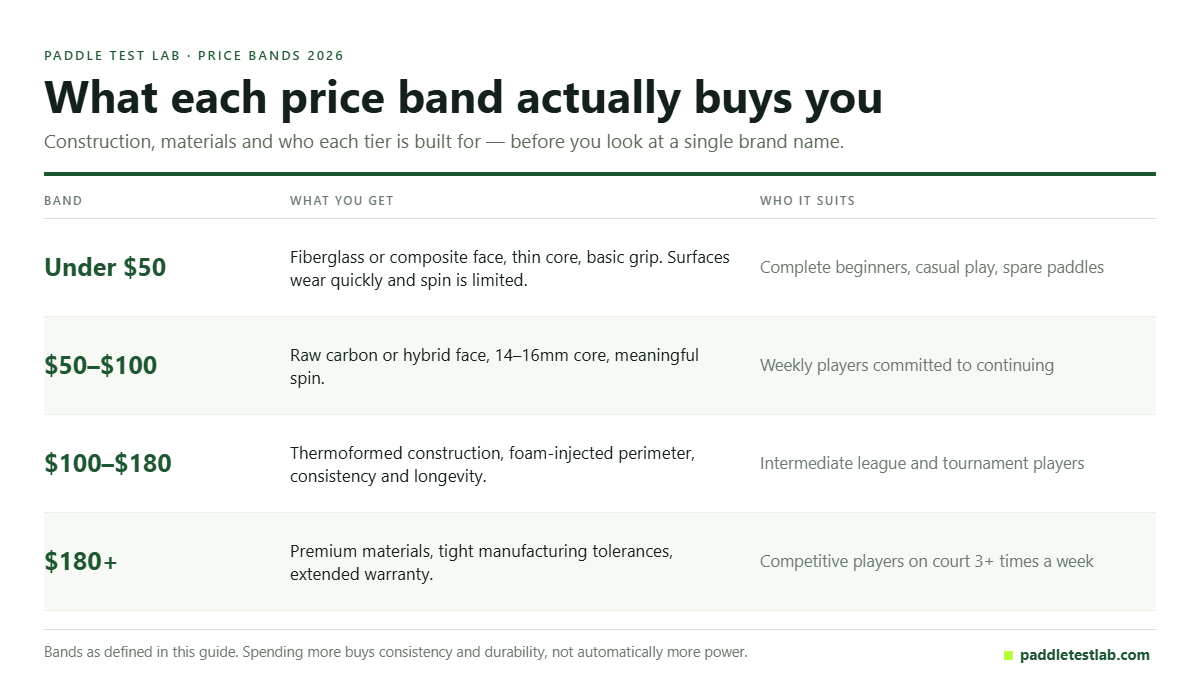The height and width of the screenshot is (698, 1200).
Task: Click the premium materials description
Action: coord(482,562)
